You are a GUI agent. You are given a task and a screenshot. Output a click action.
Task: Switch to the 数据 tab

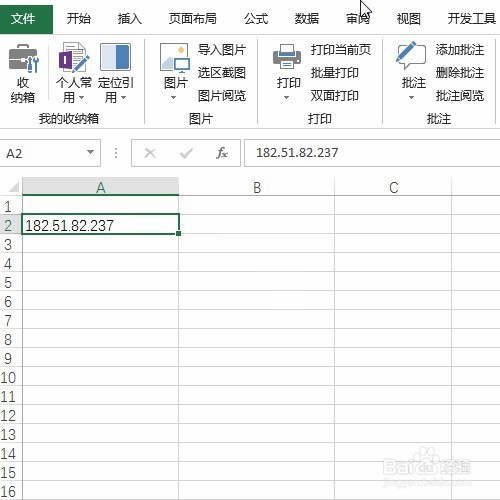307,19
